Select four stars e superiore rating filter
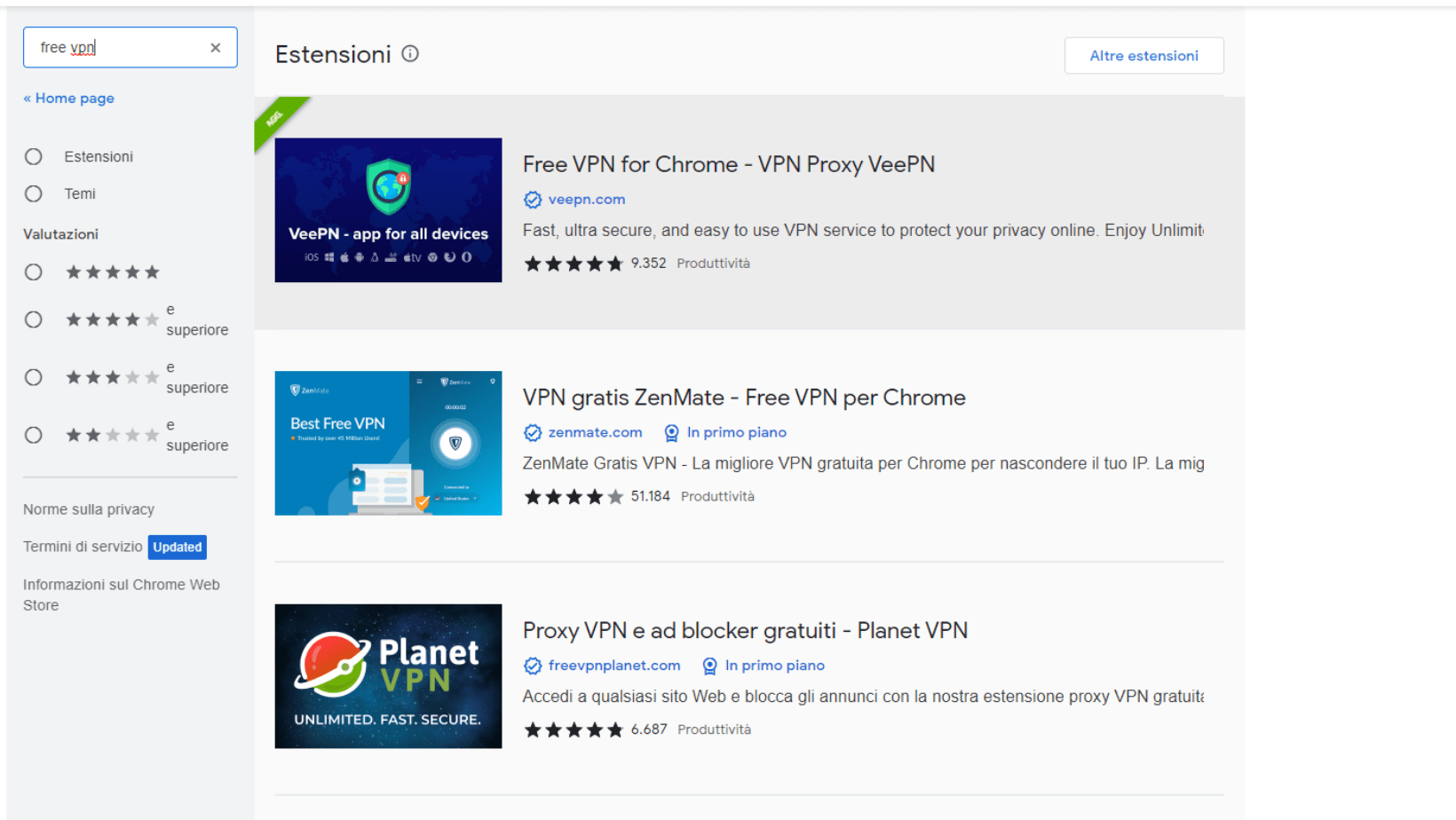The height and width of the screenshot is (820, 1456). (34, 319)
